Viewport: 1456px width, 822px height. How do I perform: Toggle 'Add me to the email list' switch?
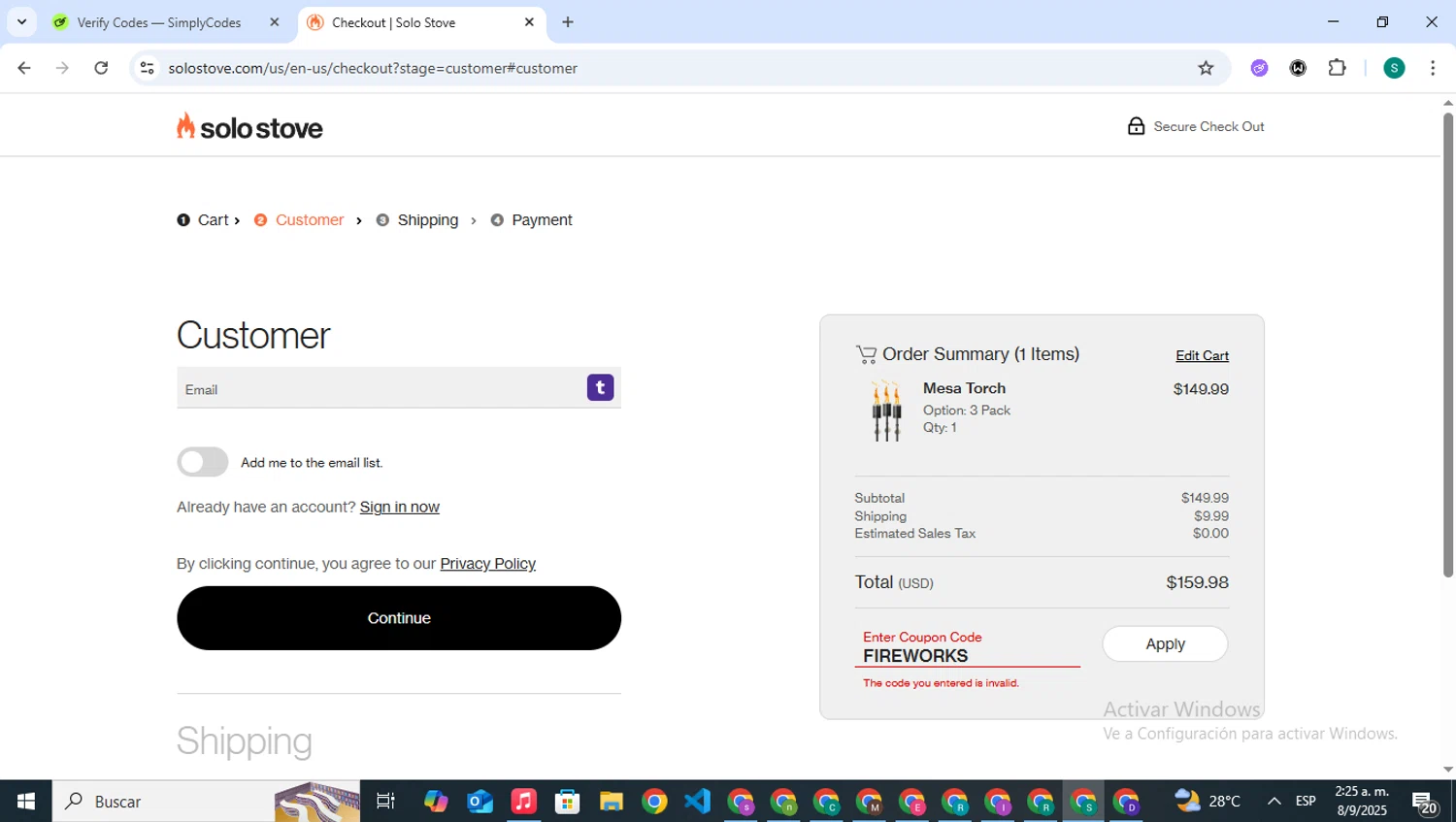point(203,462)
